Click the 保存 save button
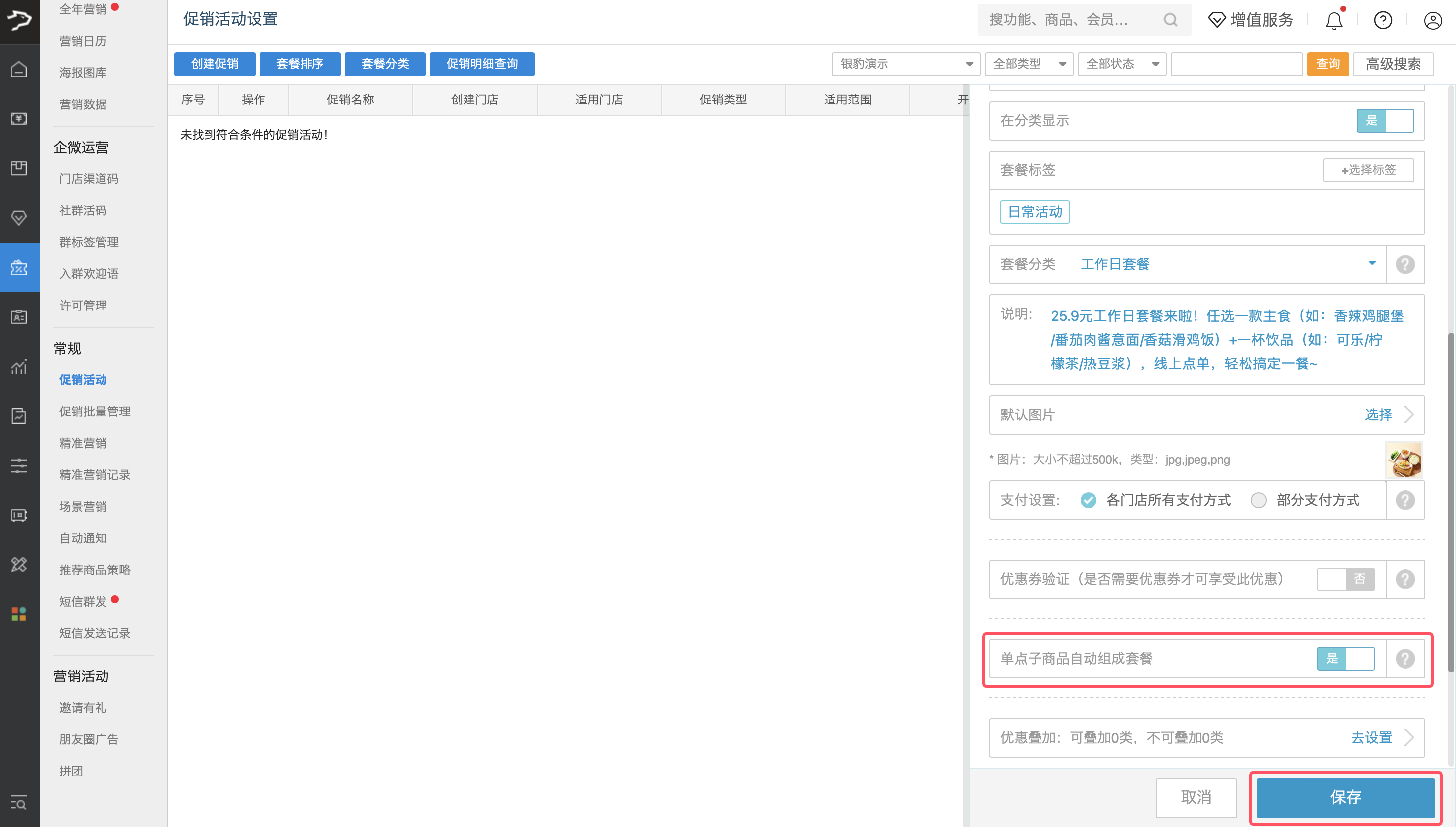 coord(1346,797)
